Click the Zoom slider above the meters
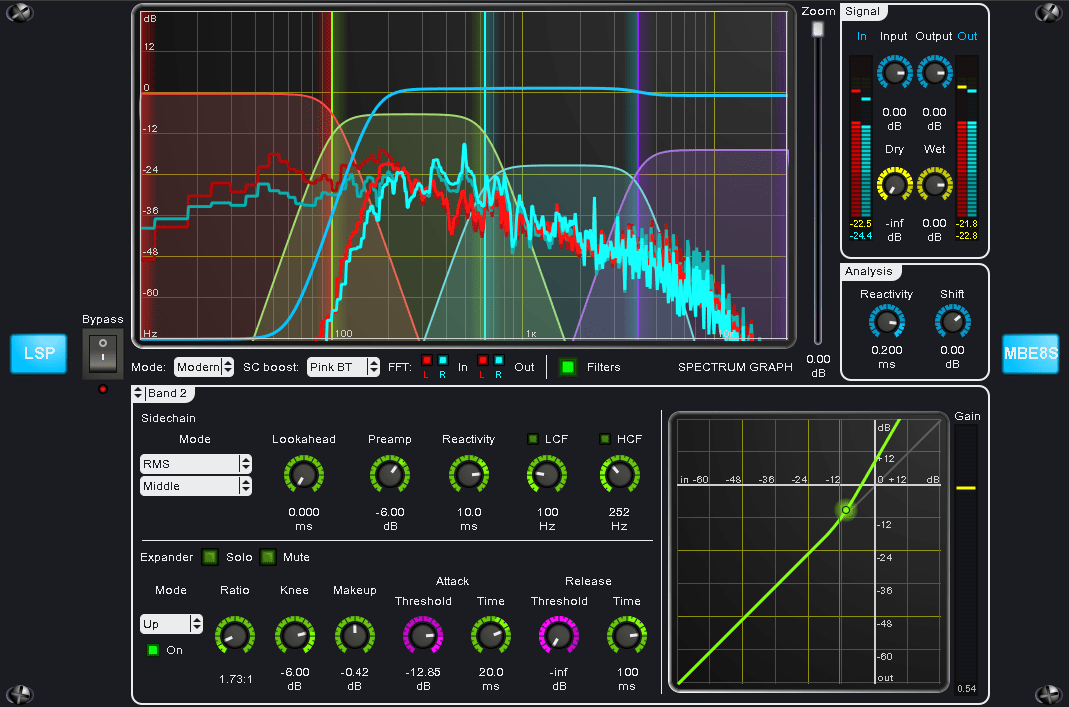Screen dimensions: 1069x707 pyautogui.click(x=816, y=28)
